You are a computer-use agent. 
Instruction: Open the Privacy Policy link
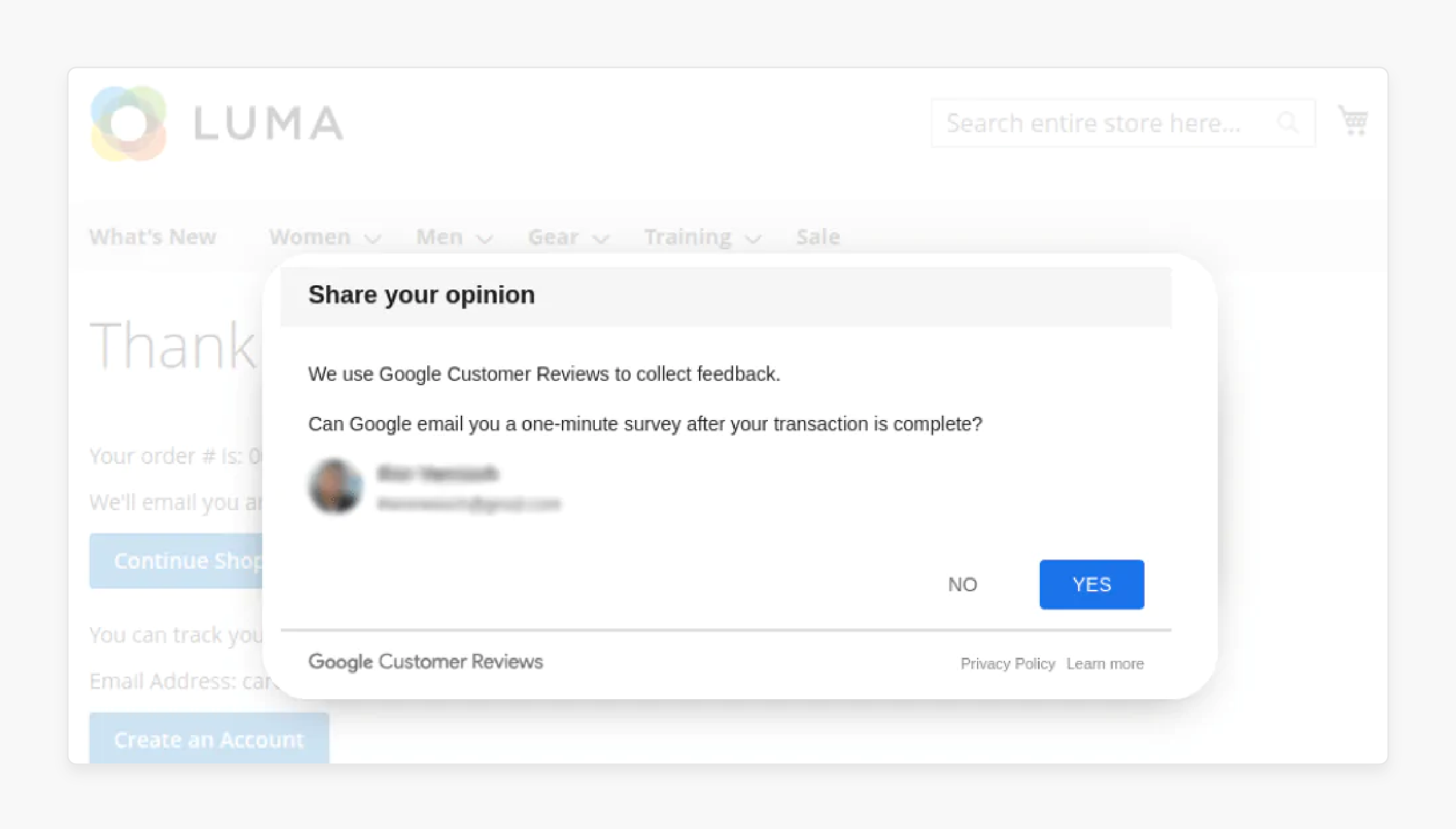pos(1008,663)
